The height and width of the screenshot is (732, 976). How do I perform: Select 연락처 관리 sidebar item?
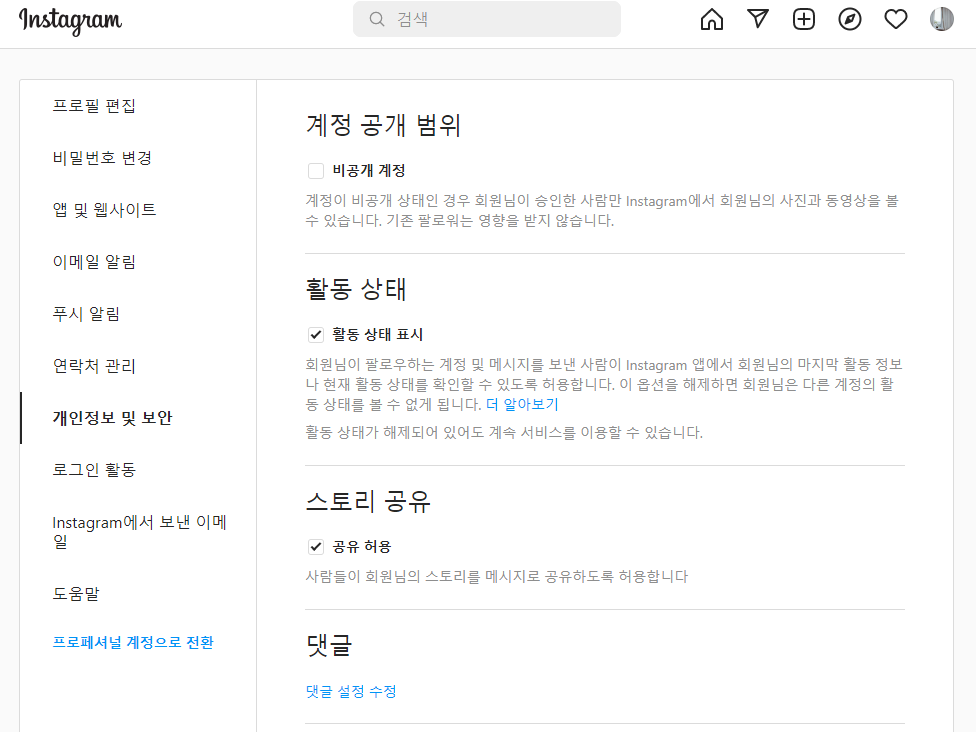(94, 366)
